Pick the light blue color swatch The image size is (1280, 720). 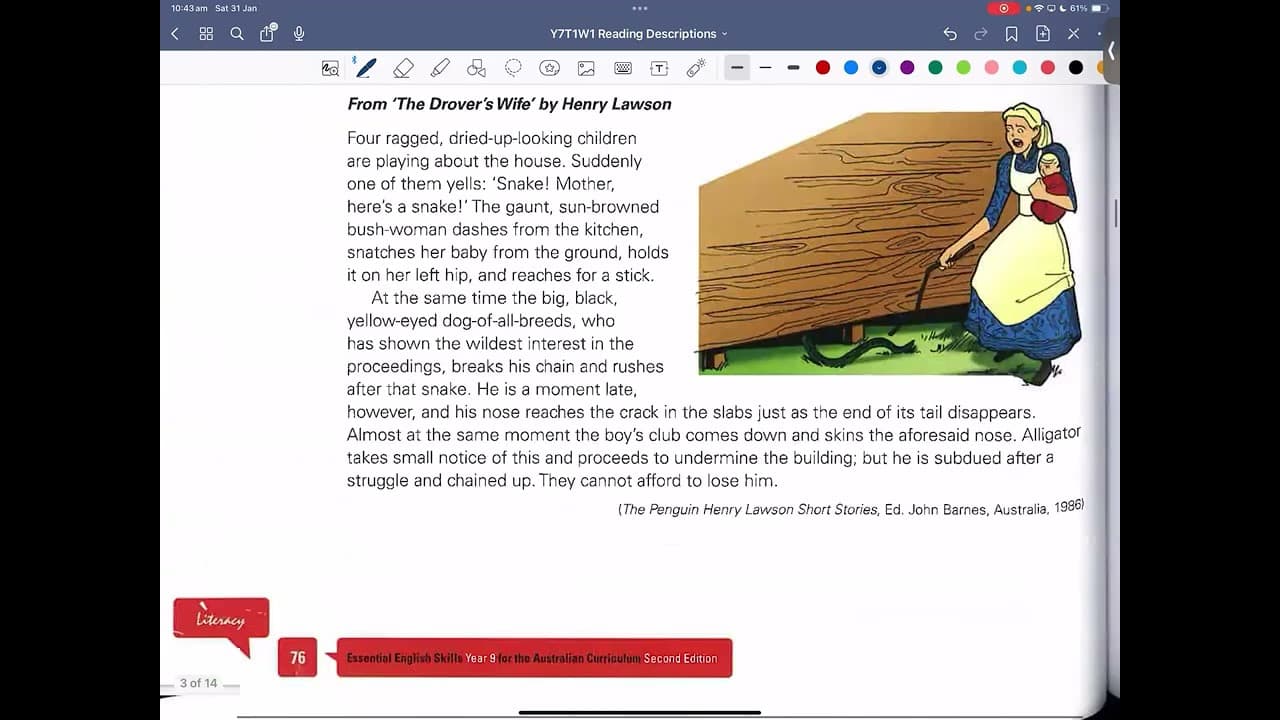click(x=851, y=68)
